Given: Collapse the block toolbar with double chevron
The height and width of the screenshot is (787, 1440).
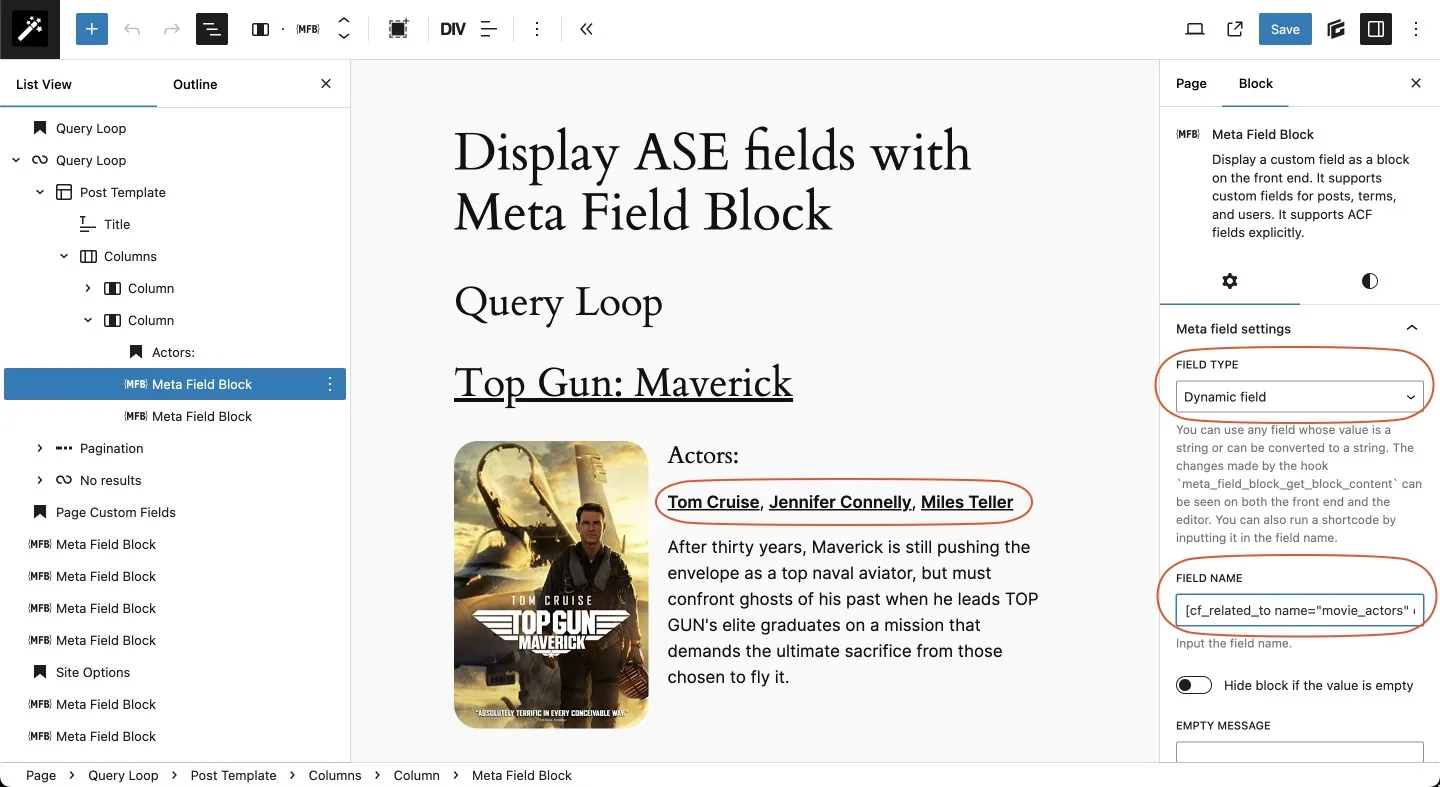Looking at the screenshot, I should 586,29.
